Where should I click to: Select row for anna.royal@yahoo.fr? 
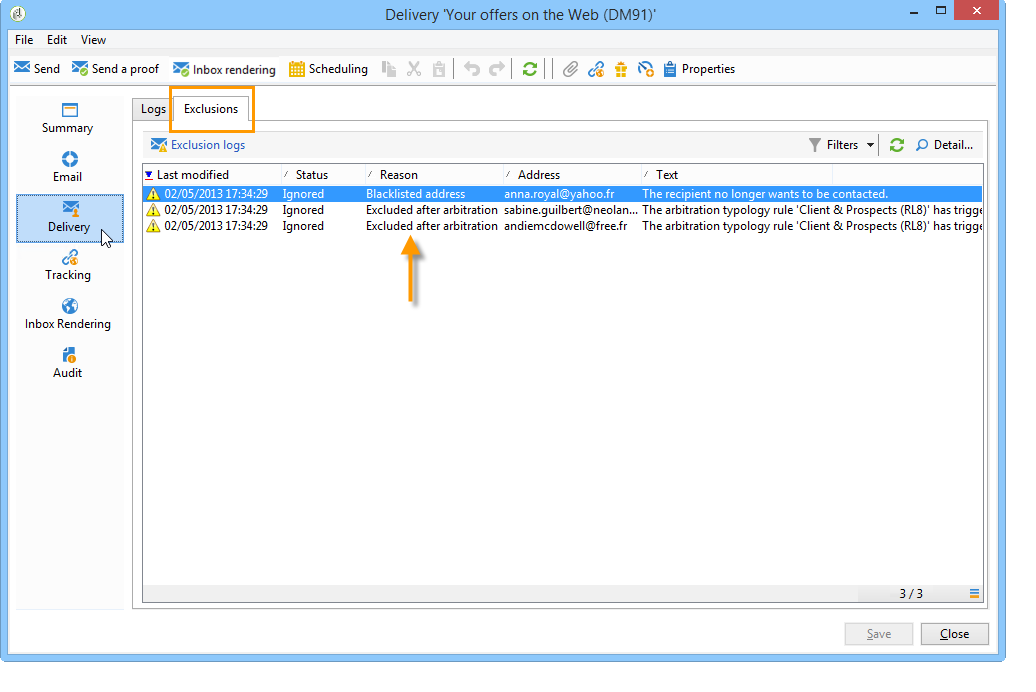coord(562,194)
